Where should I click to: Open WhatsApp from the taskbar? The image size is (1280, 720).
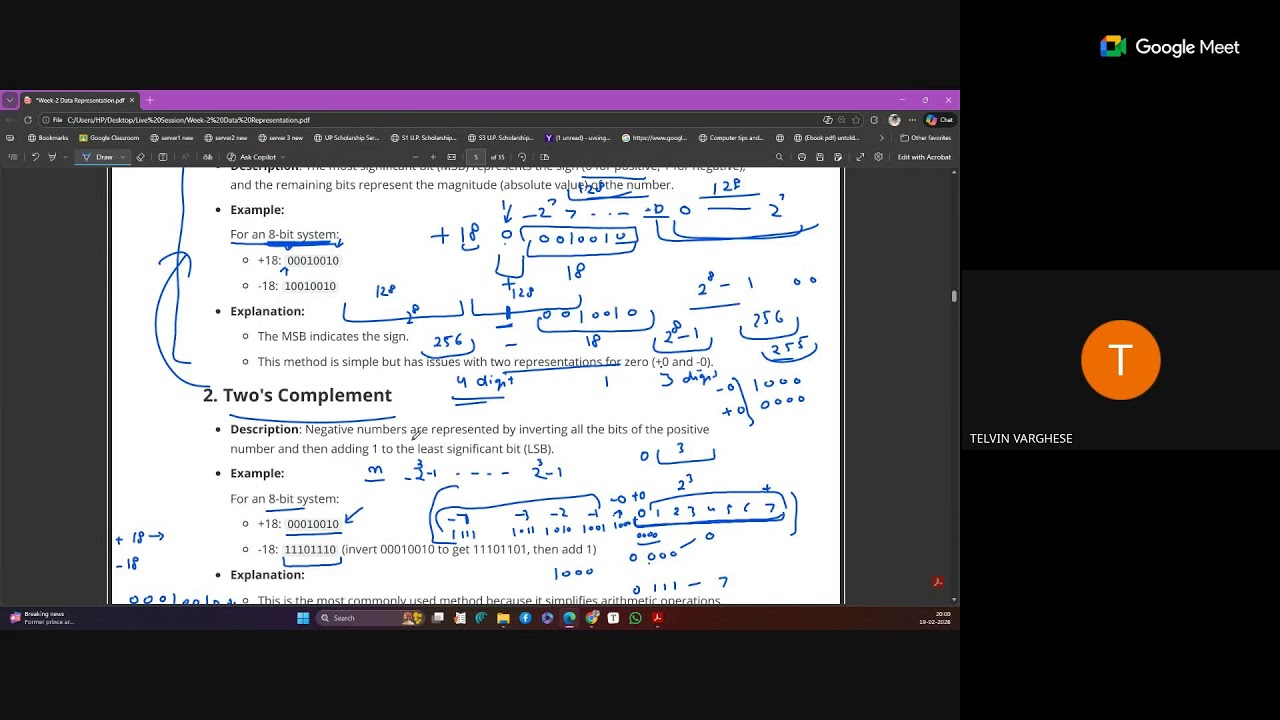635,618
